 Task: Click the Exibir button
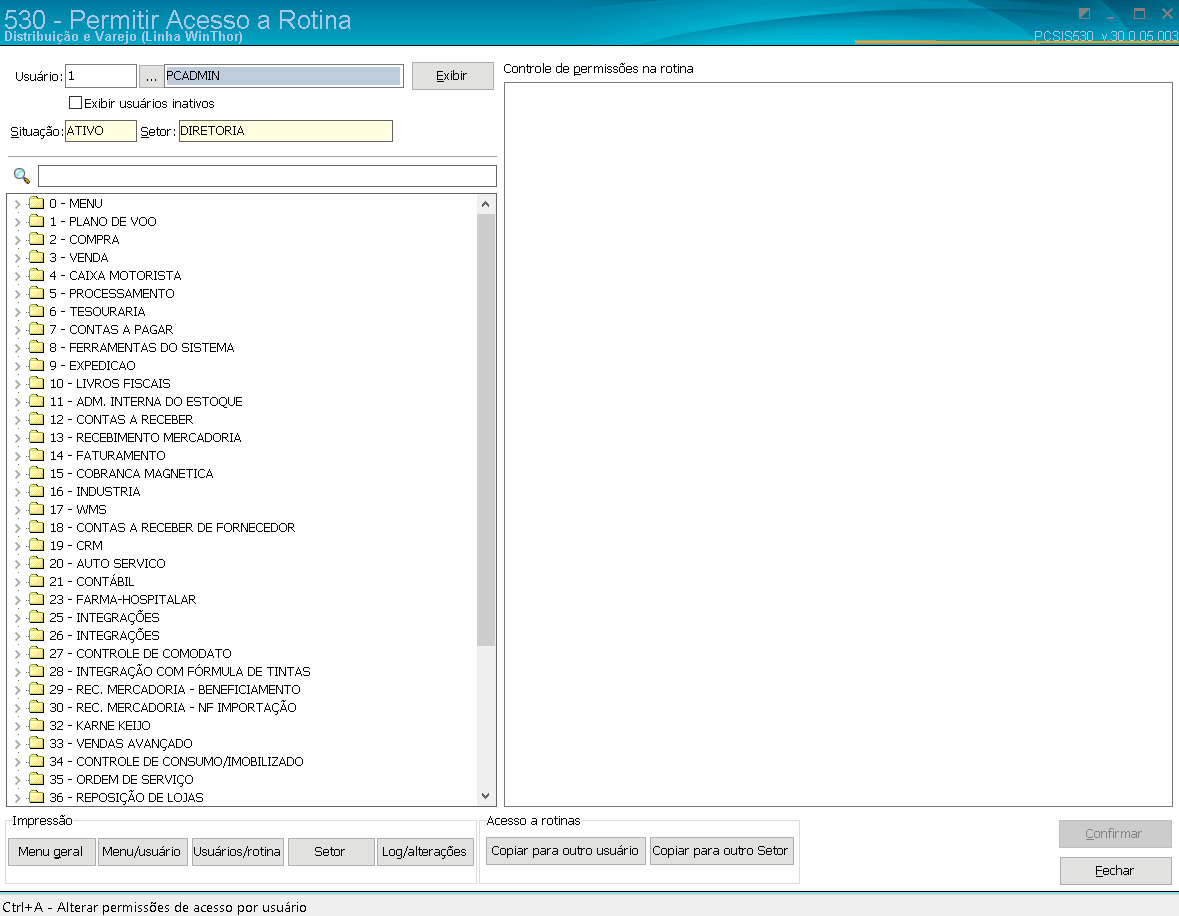coord(452,76)
